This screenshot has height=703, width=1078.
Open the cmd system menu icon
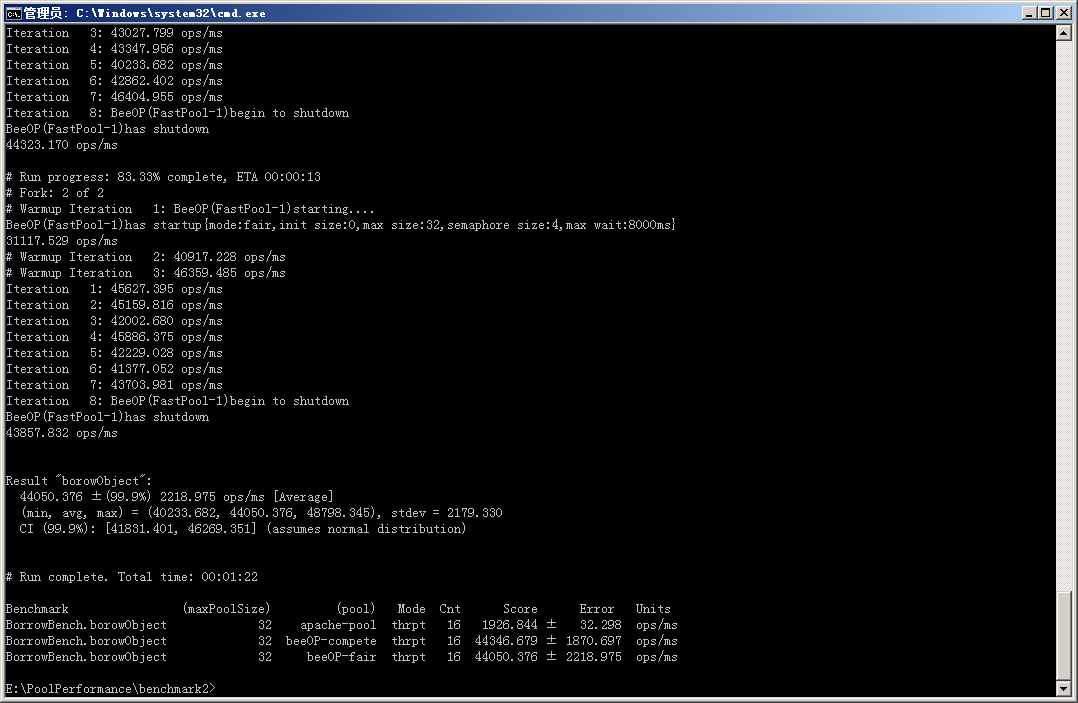[13, 13]
